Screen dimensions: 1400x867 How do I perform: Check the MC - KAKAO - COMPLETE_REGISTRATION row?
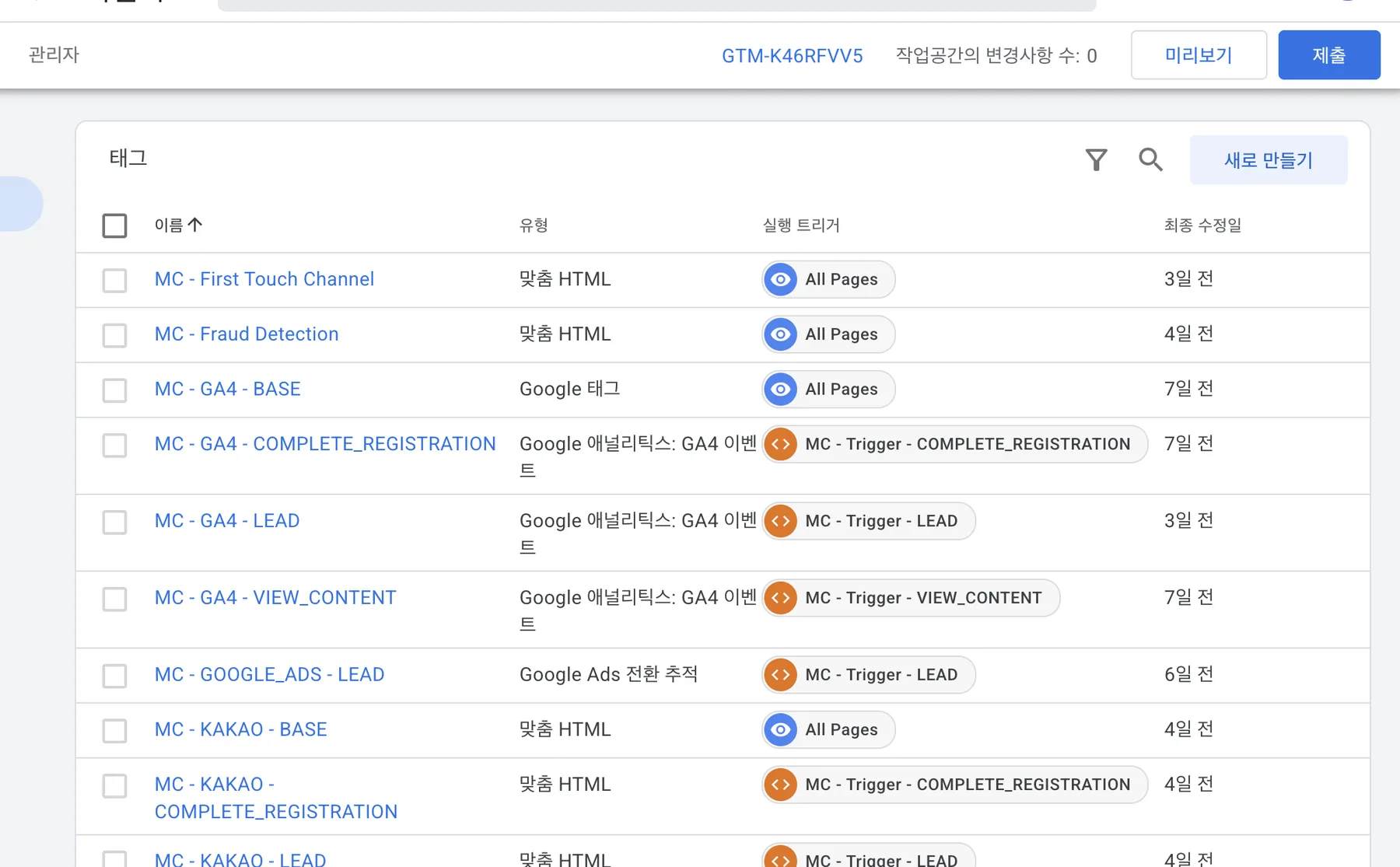pyautogui.click(x=114, y=785)
